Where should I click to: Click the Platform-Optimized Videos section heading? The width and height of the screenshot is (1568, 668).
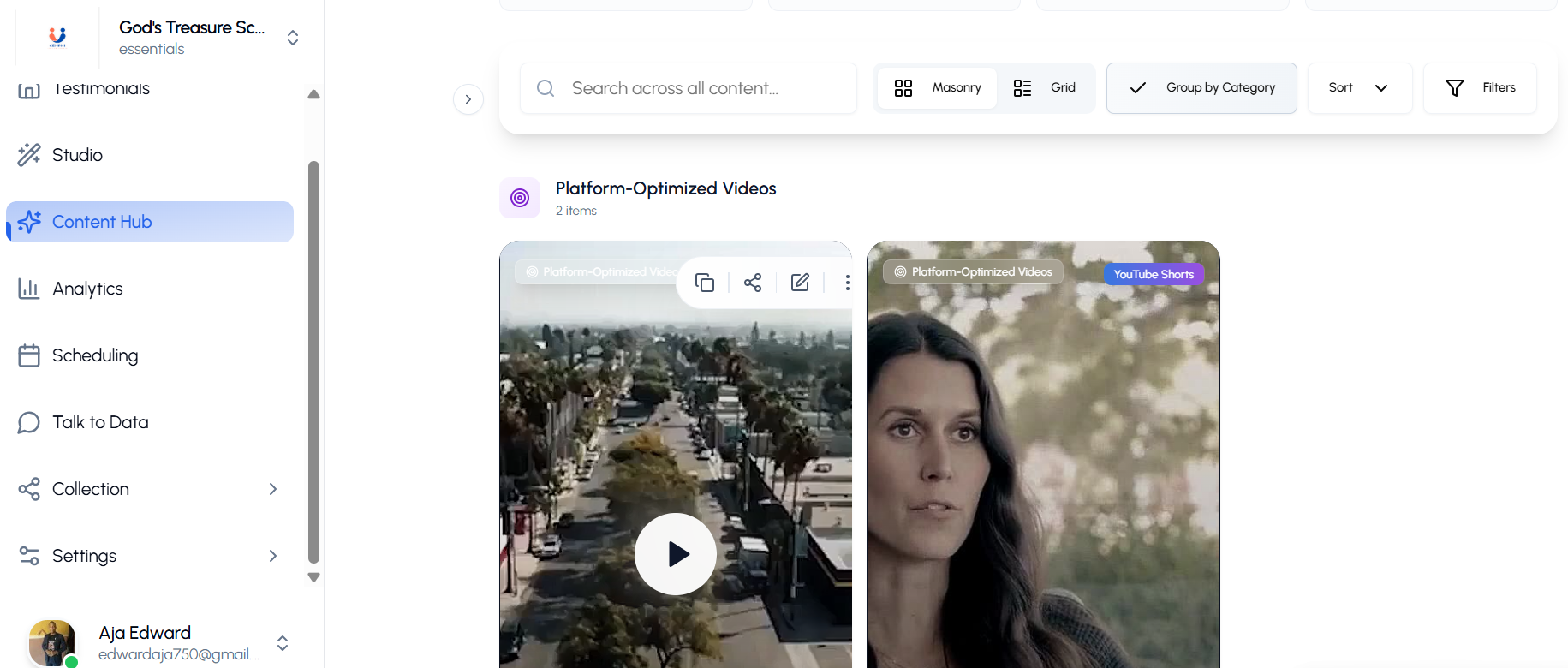pyautogui.click(x=665, y=188)
